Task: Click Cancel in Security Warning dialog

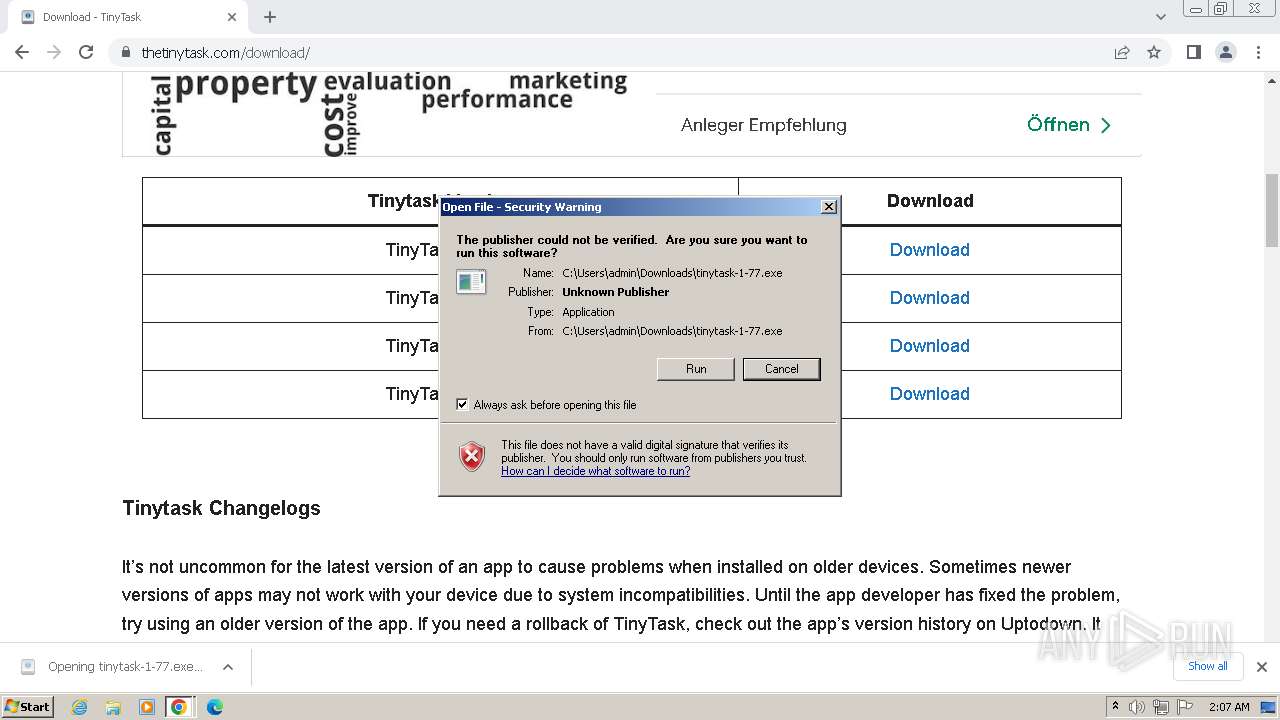Action: [781, 369]
